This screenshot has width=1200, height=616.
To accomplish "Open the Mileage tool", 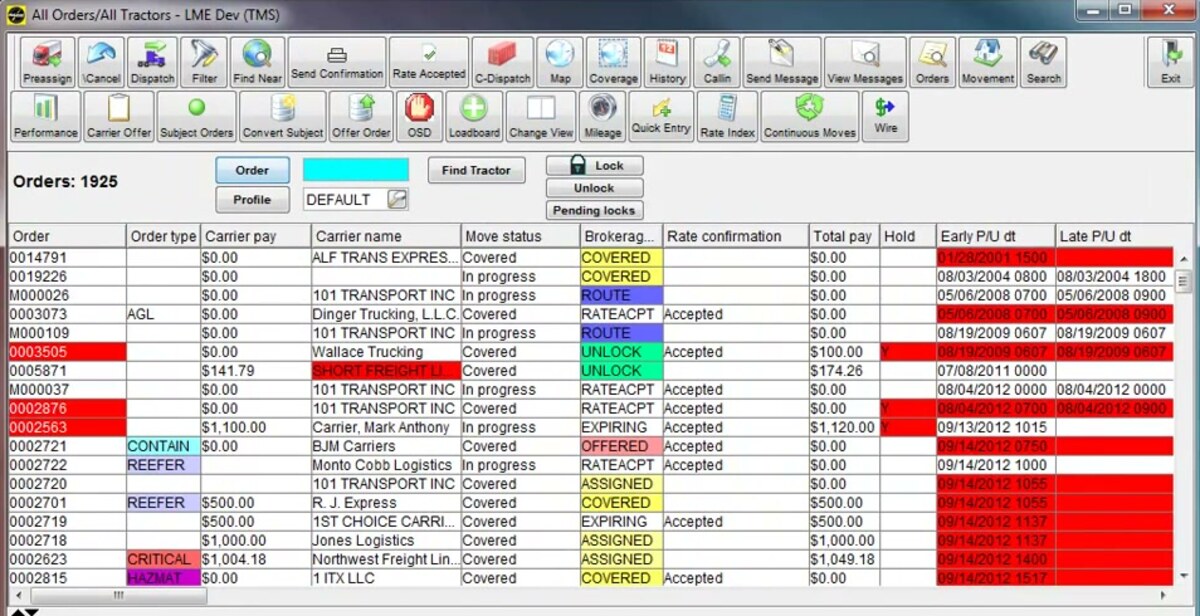I will pos(603,116).
